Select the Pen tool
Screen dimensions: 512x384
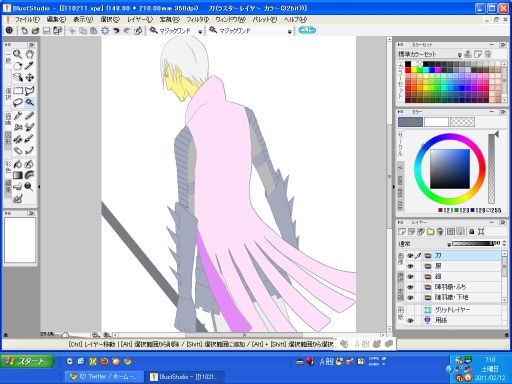pos(18,116)
